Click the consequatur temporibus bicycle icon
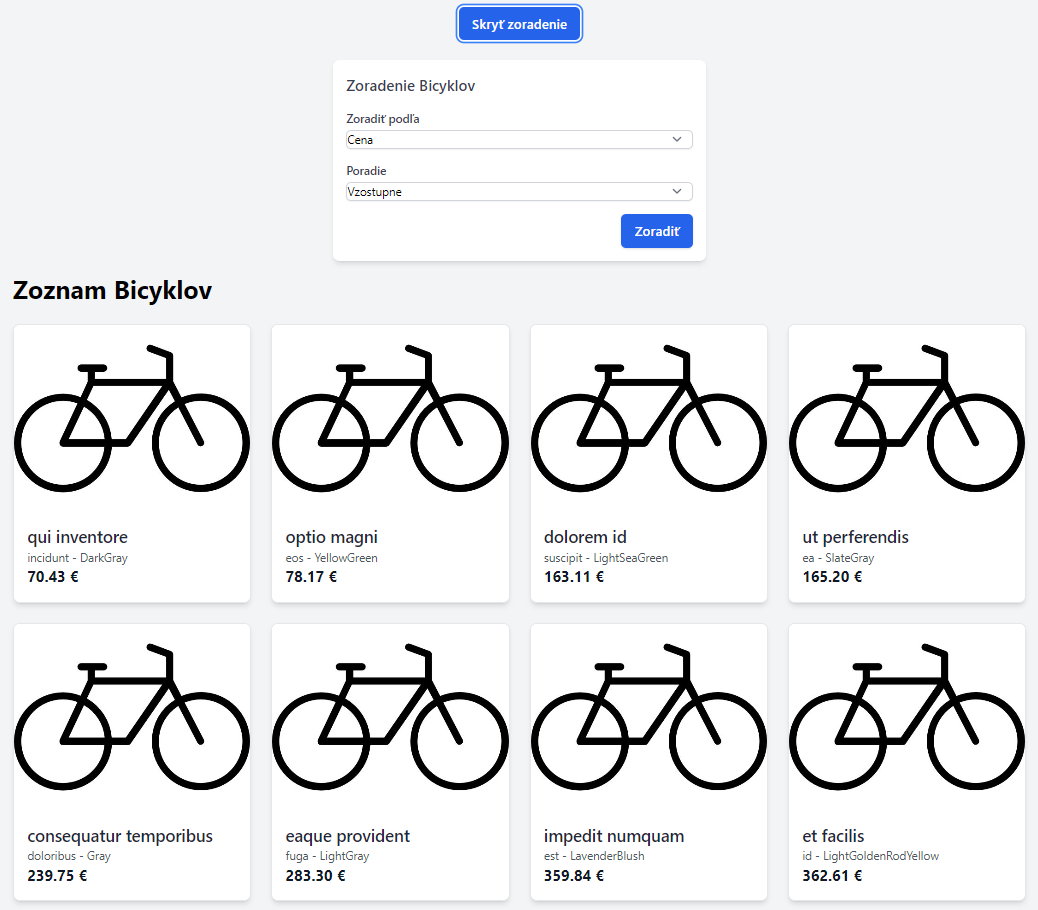This screenshot has width=1038, height=910. click(x=132, y=716)
